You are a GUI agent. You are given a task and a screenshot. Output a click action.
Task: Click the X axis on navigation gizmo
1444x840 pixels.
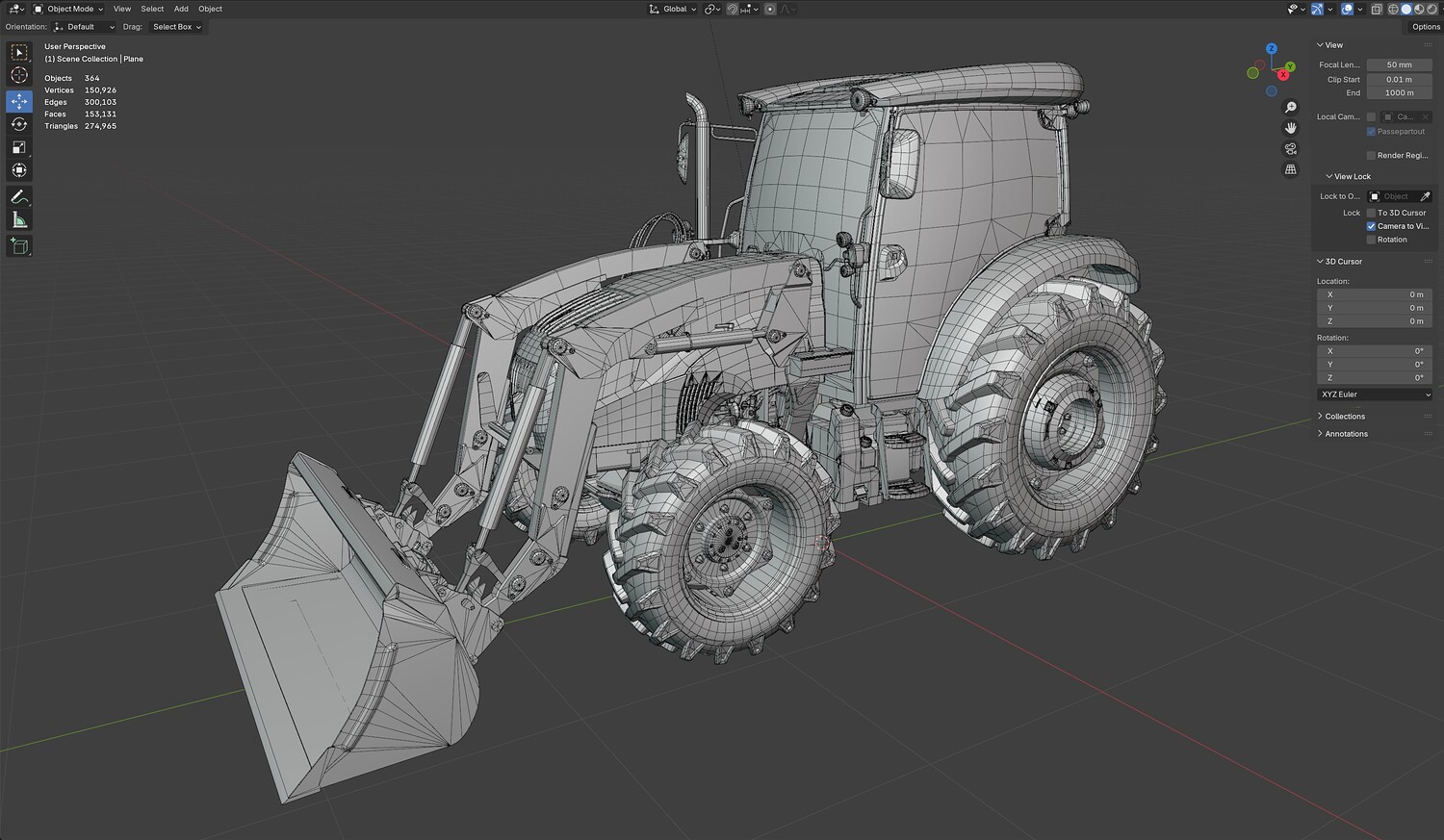click(1284, 73)
